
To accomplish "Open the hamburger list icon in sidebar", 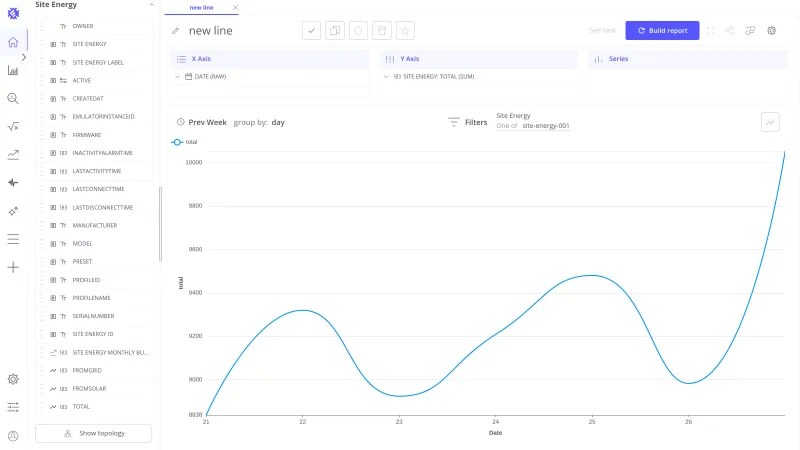I will pyautogui.click(x=13, y=239).
